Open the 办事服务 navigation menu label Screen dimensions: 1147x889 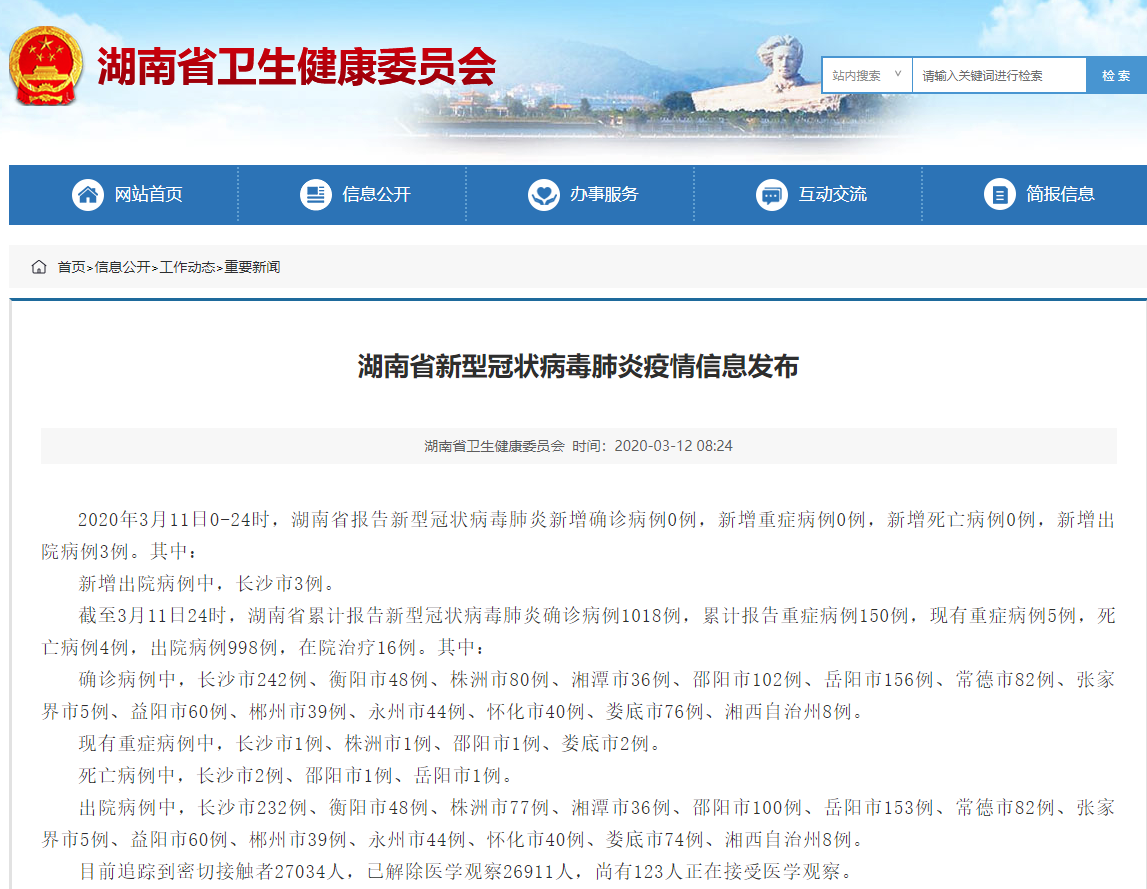604,194
